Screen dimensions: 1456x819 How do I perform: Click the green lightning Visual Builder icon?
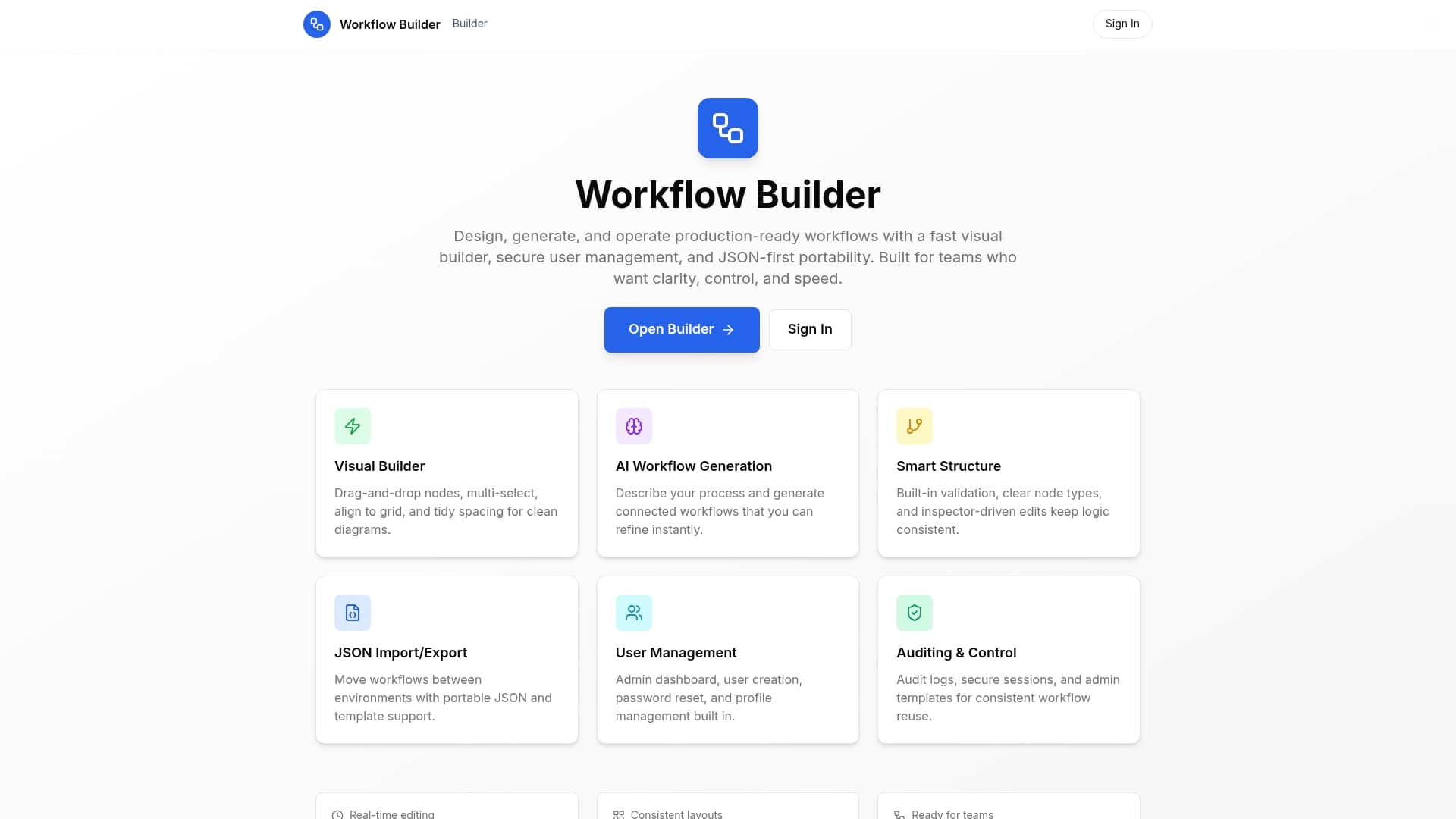click(353, 426)
